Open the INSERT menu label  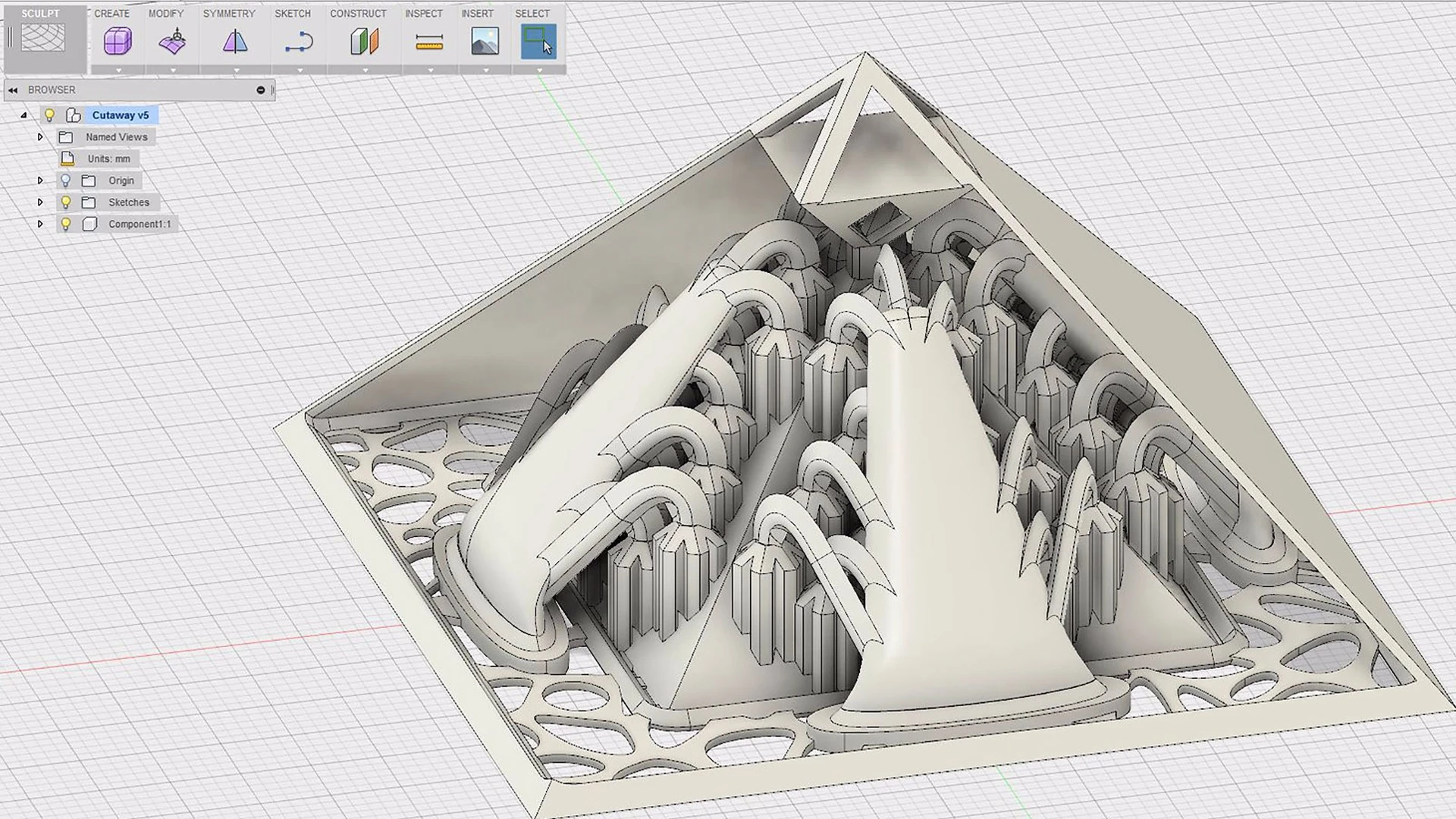[478, 14]
